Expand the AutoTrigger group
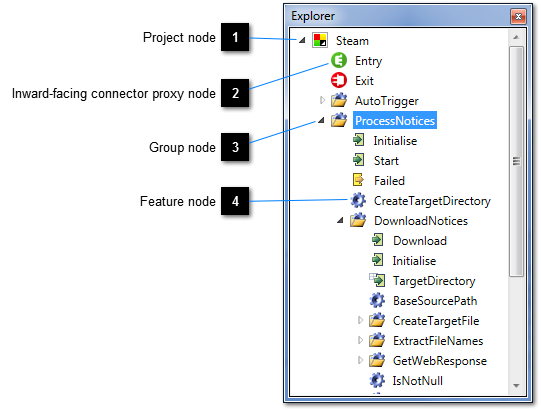Viewport: 541px width, 411px height. click(322, 100)
